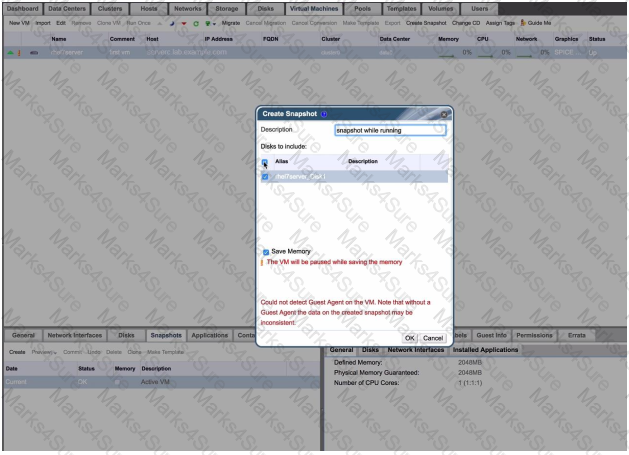Confirm snapshot with OK button
The width and height of the screenshot is (629, 455).
click(409, 338)
